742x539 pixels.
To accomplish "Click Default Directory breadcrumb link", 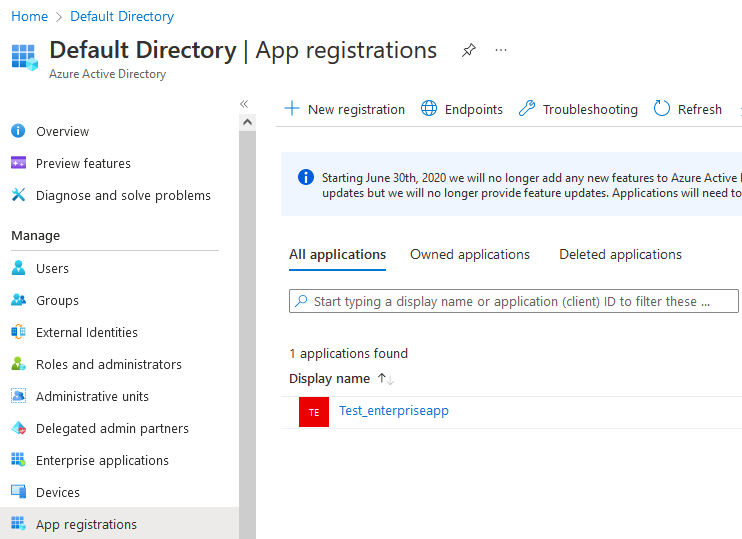I will pyautogui.click(x=122, y=16).
